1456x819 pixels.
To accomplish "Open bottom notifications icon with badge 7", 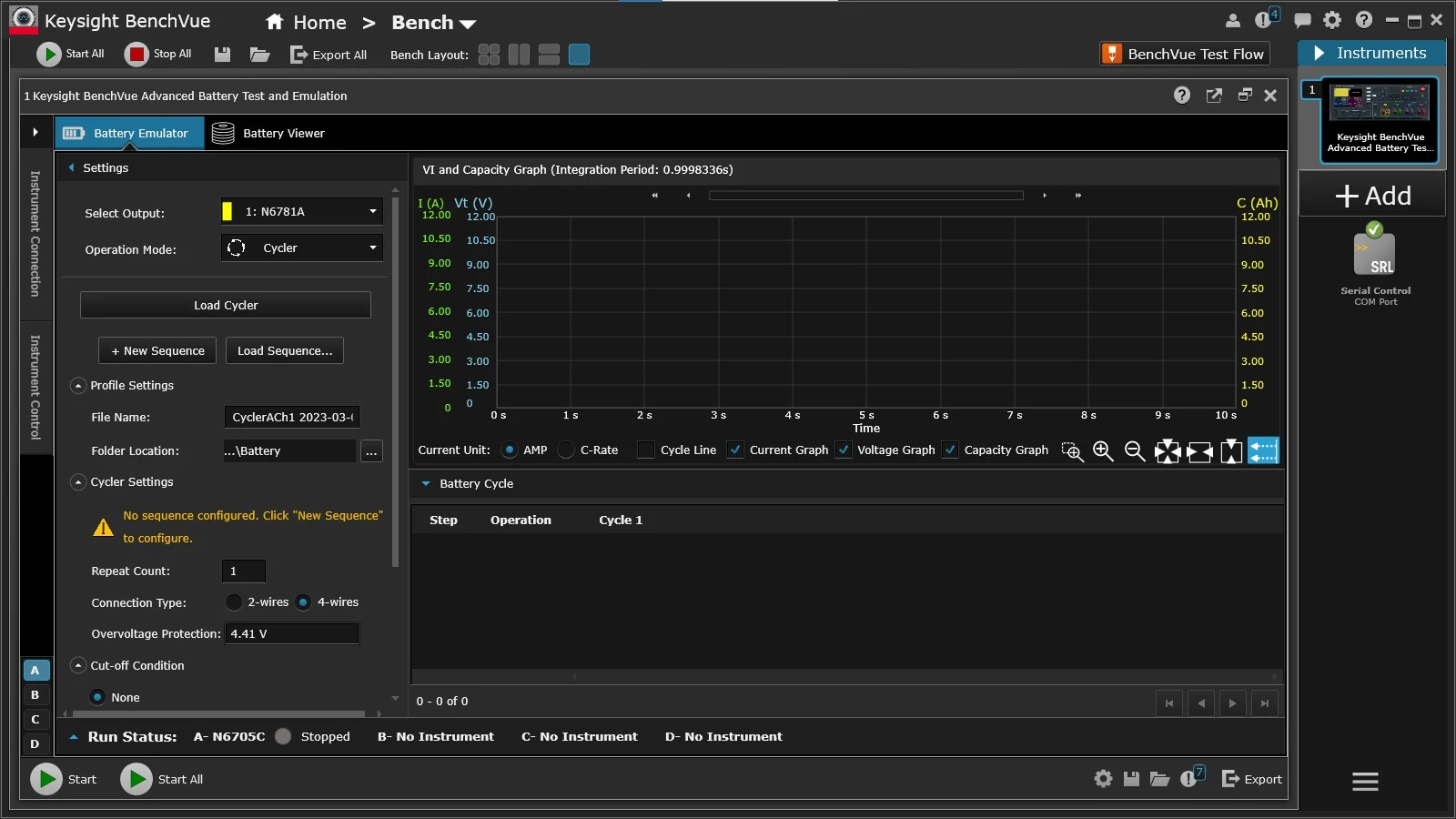I will 1192,777.
